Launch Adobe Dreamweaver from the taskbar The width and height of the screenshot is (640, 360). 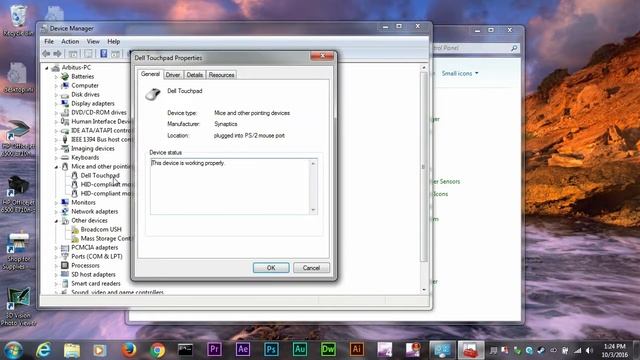(328, 349)
